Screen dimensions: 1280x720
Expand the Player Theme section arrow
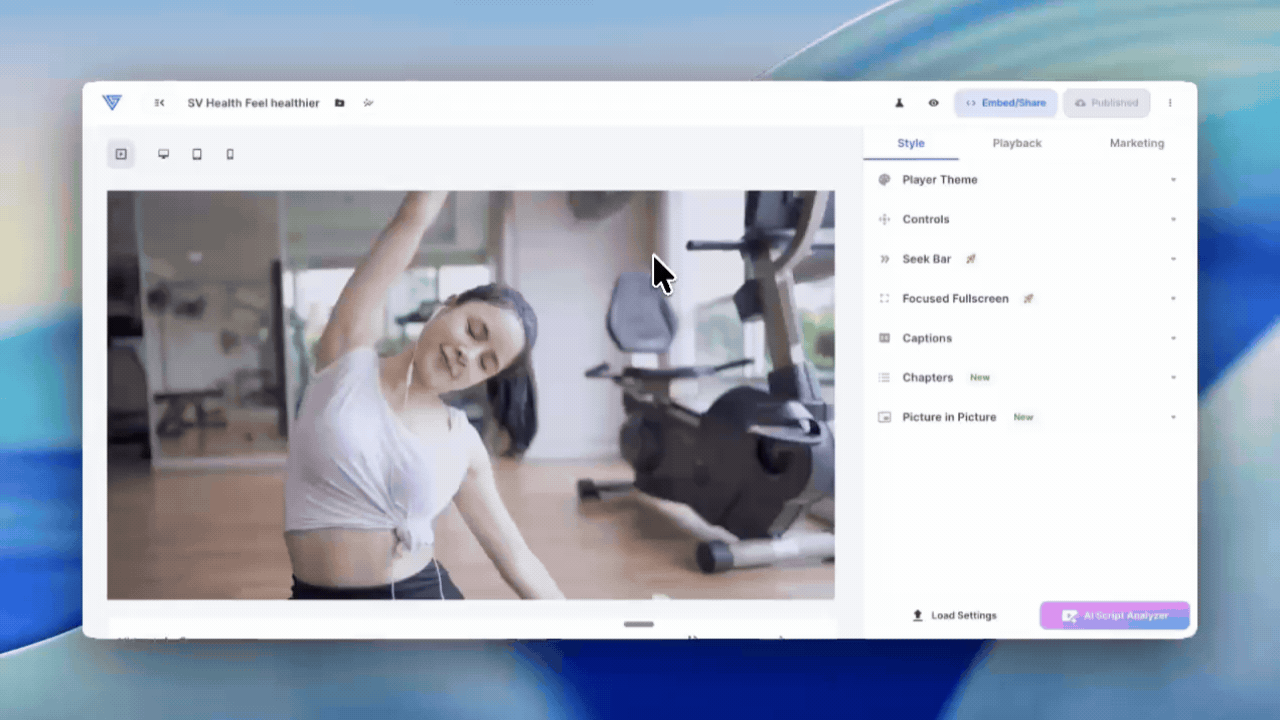(x=1173, y=180)
